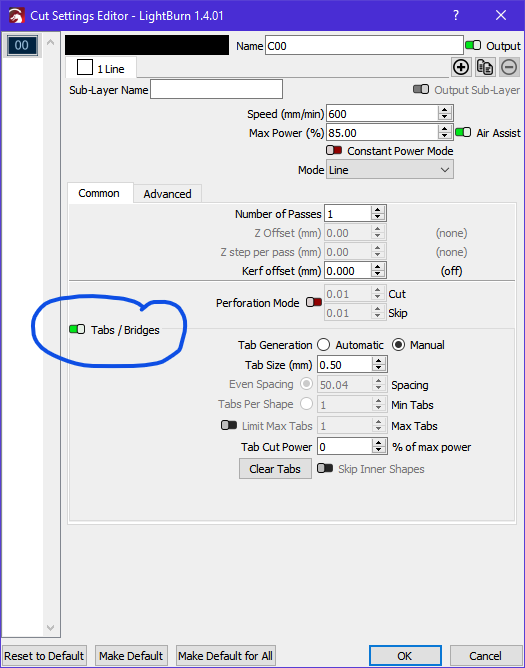The height and width of the screenshot is (668, 525).
Task: Increase Kerf offset value
Action: [378, 267]
